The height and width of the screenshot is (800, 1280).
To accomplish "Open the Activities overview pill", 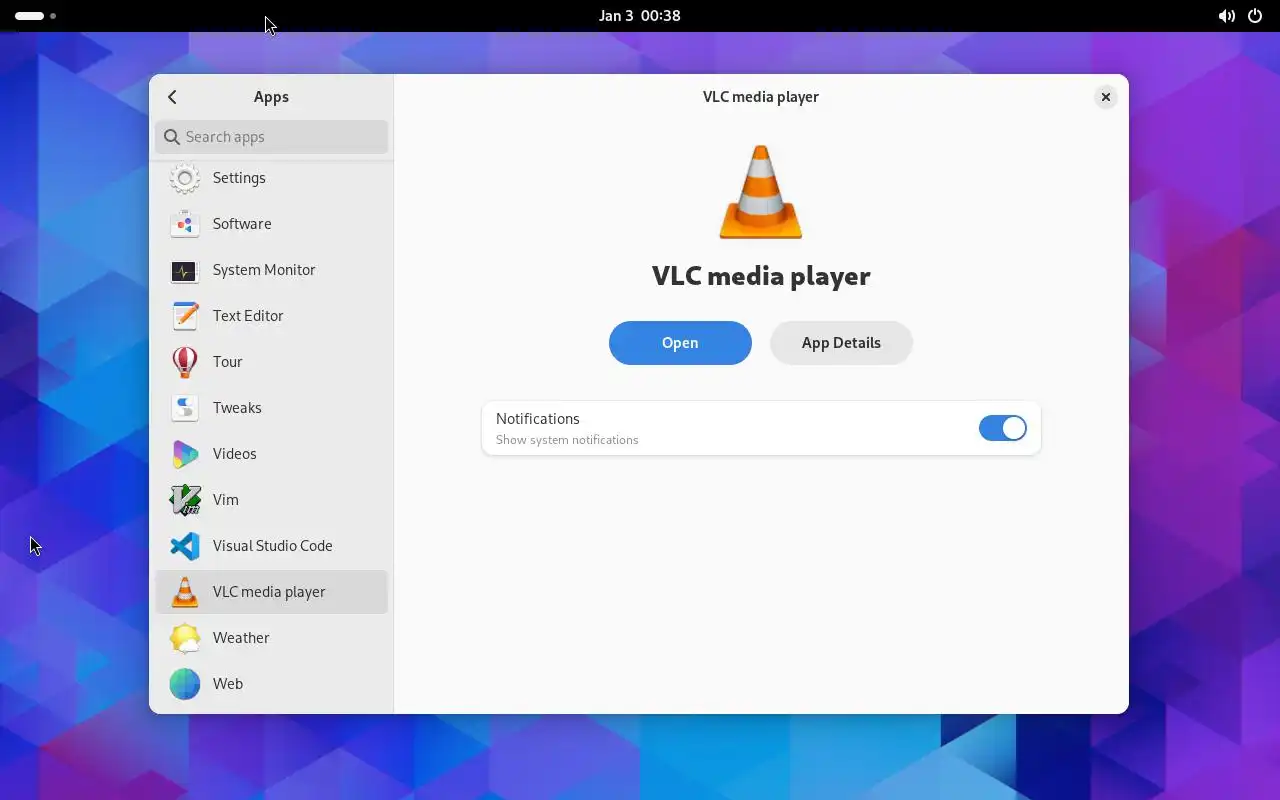I will [x=36, y=16].
